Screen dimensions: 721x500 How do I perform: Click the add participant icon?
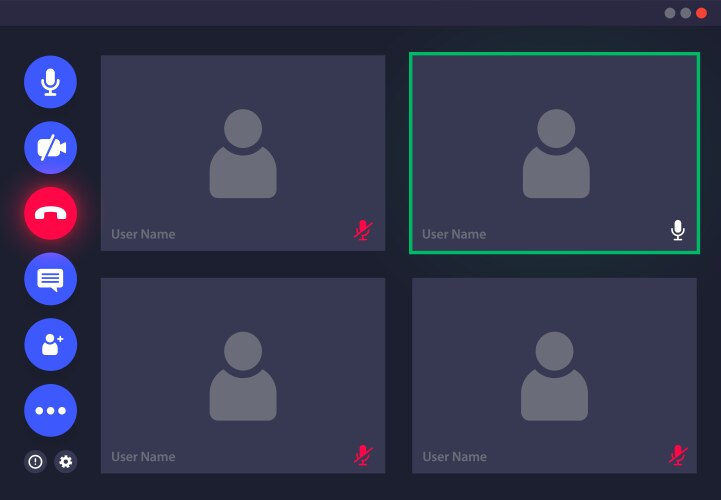pos(50,345)
